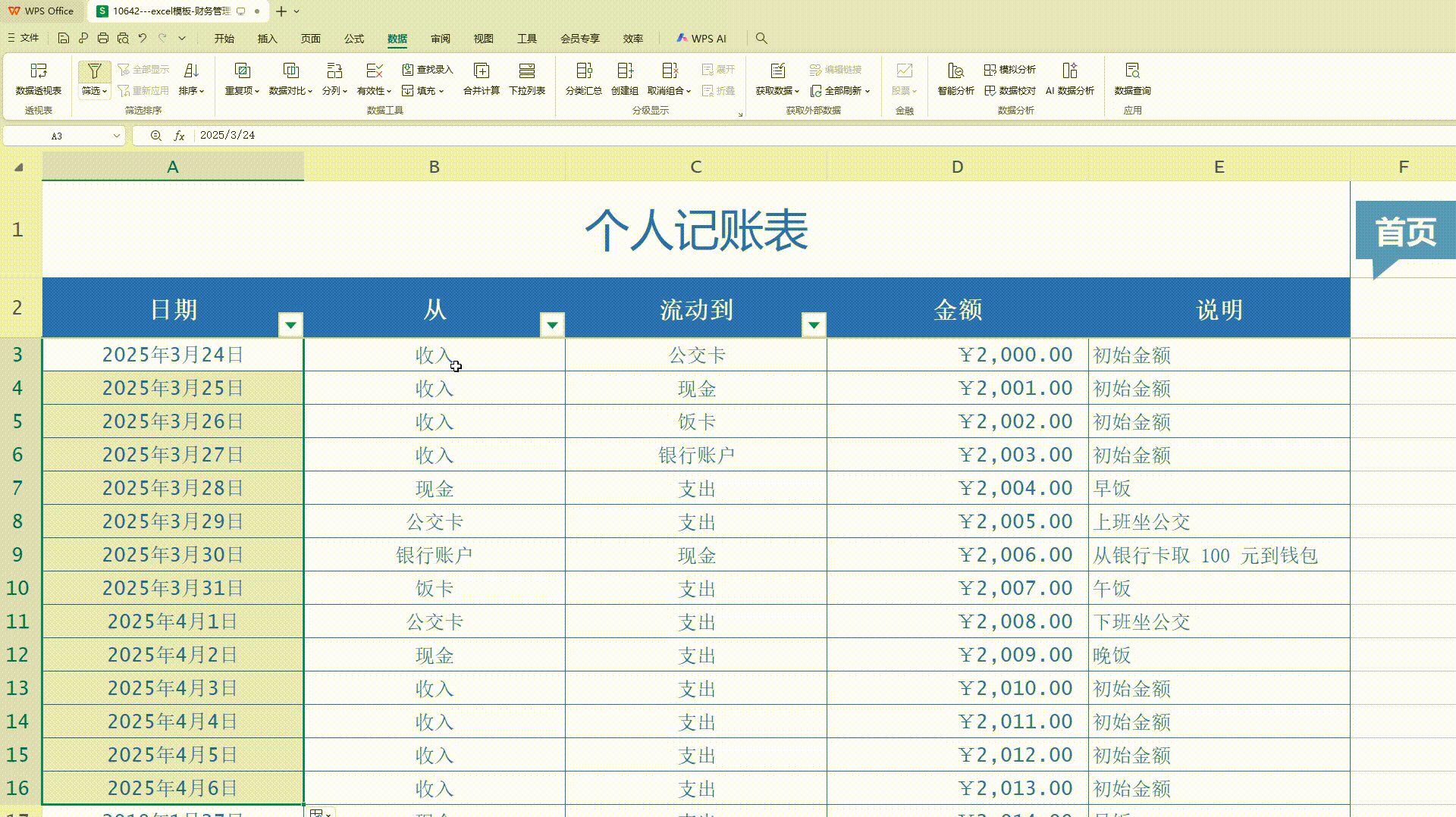Select the ¥2,006.00 amount cell

[958, 555]
